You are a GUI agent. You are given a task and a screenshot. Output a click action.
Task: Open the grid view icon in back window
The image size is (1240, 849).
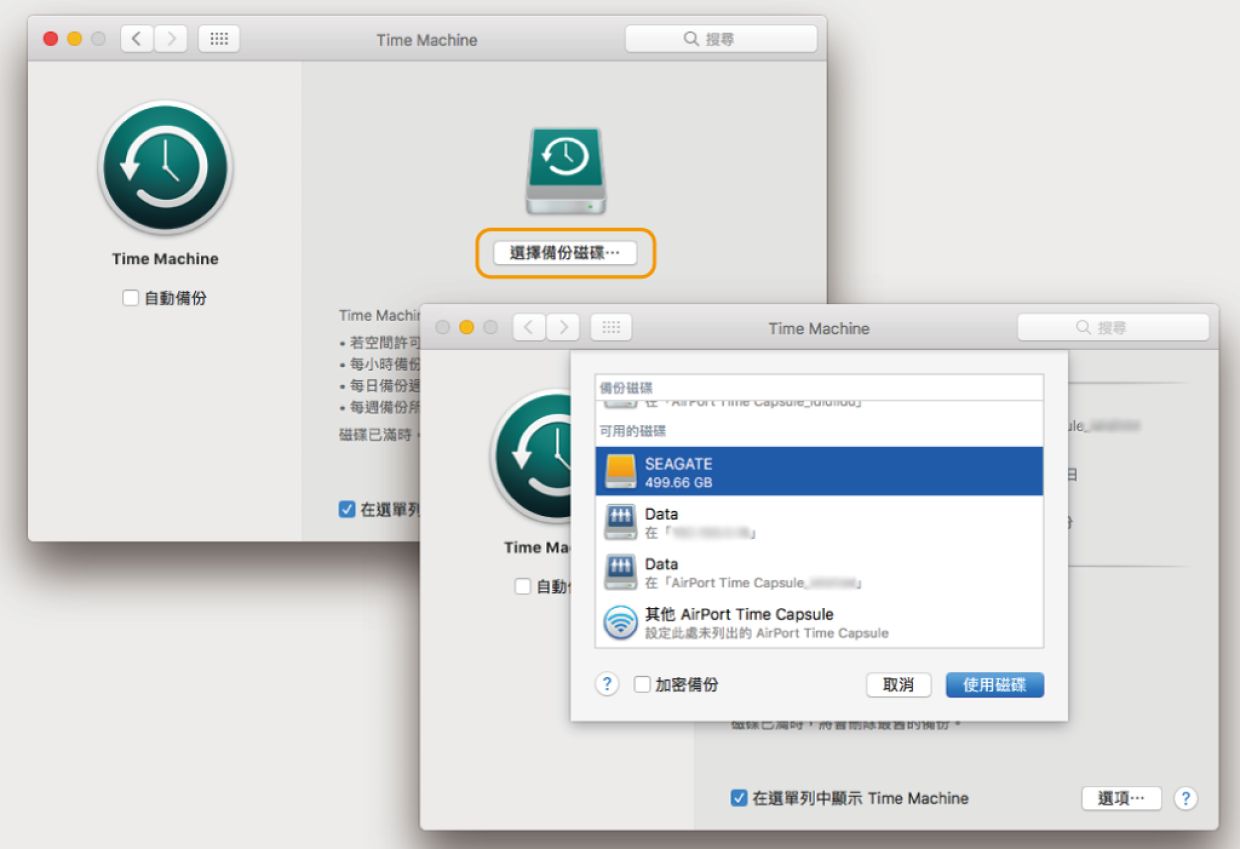[x=219, y=39]
